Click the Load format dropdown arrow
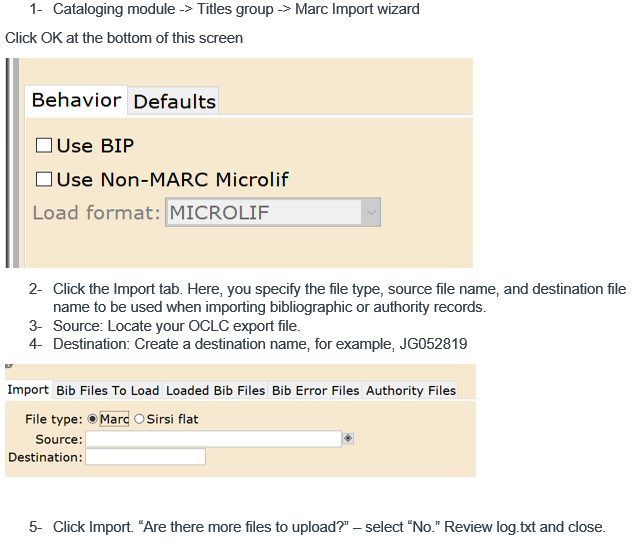This screenshot has width=644, height=545. click(x=371, y=212)
